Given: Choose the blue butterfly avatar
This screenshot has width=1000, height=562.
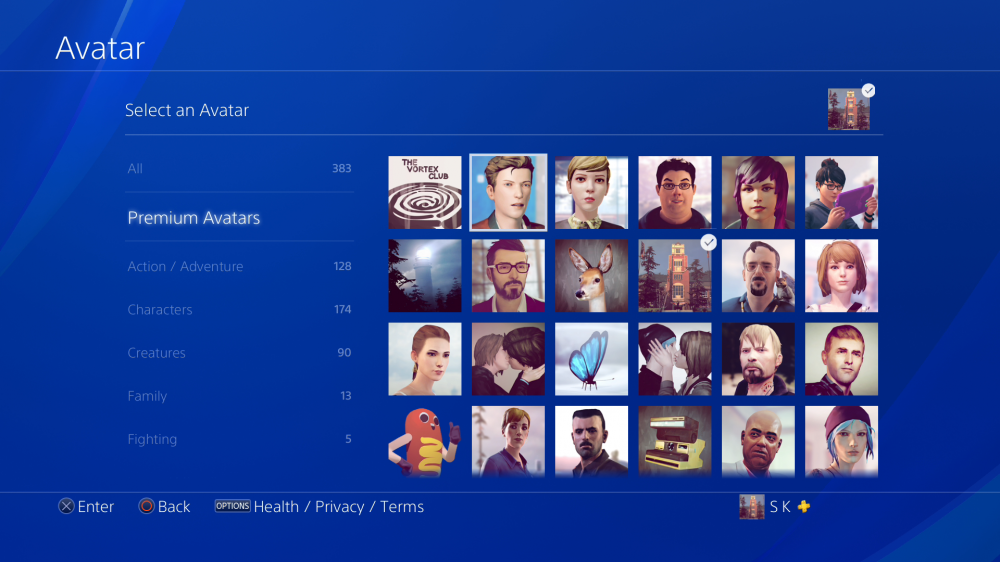Looking at the screenshot, I should tap(591, 359).
